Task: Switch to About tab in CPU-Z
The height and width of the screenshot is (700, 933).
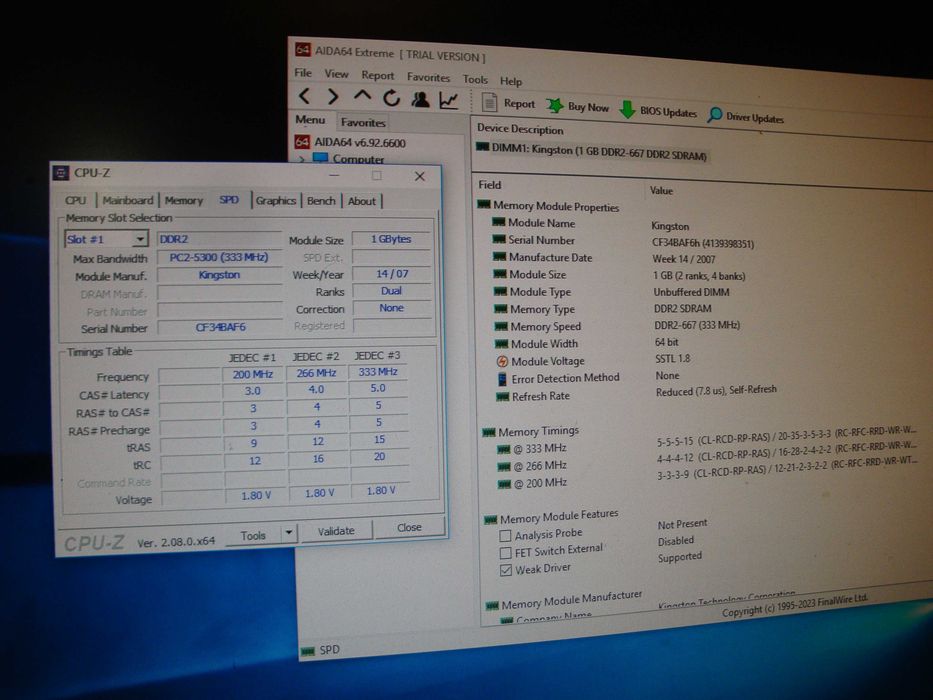Action: click(x=362, y=201)
